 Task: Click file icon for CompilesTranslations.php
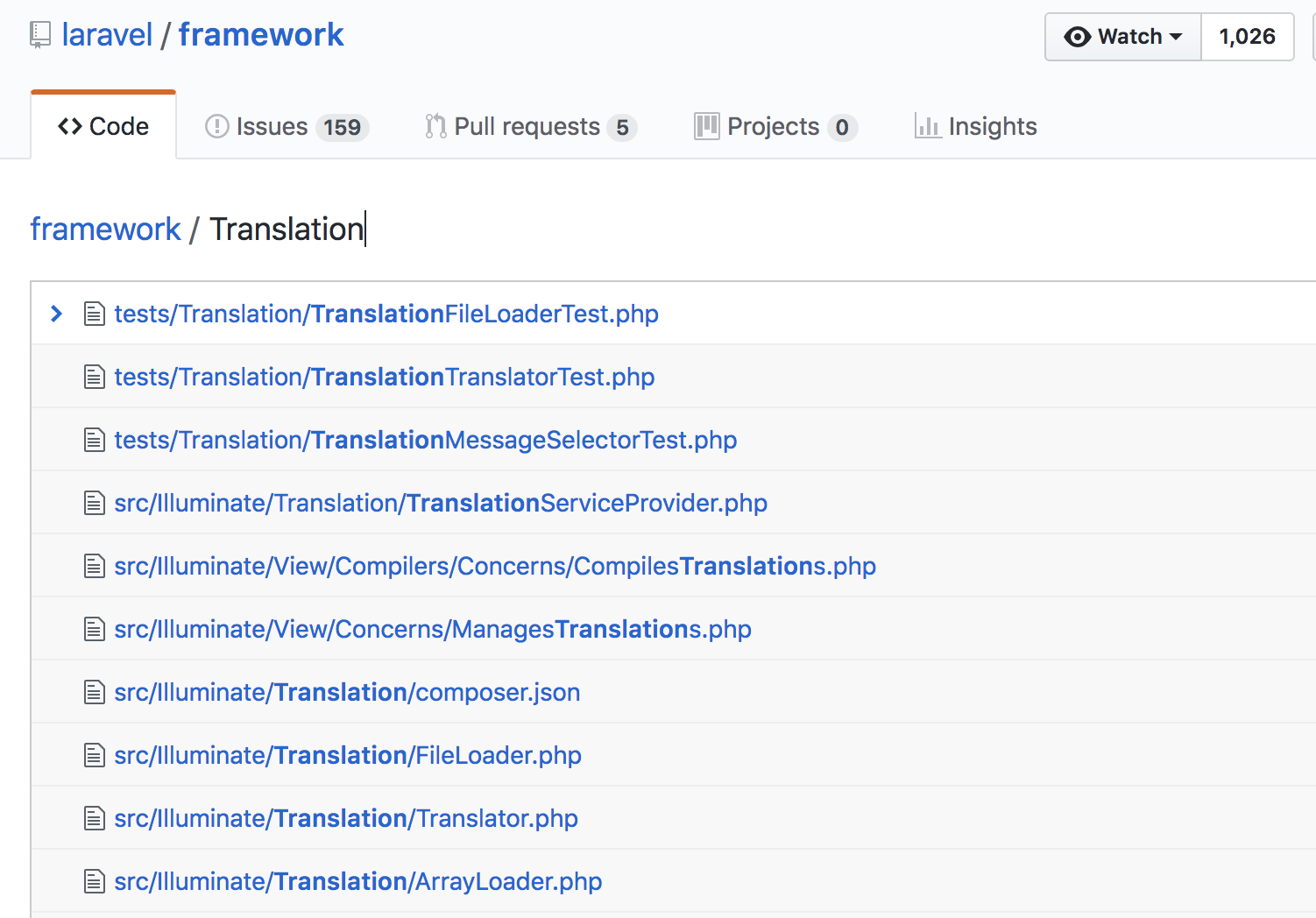[94, 566]
